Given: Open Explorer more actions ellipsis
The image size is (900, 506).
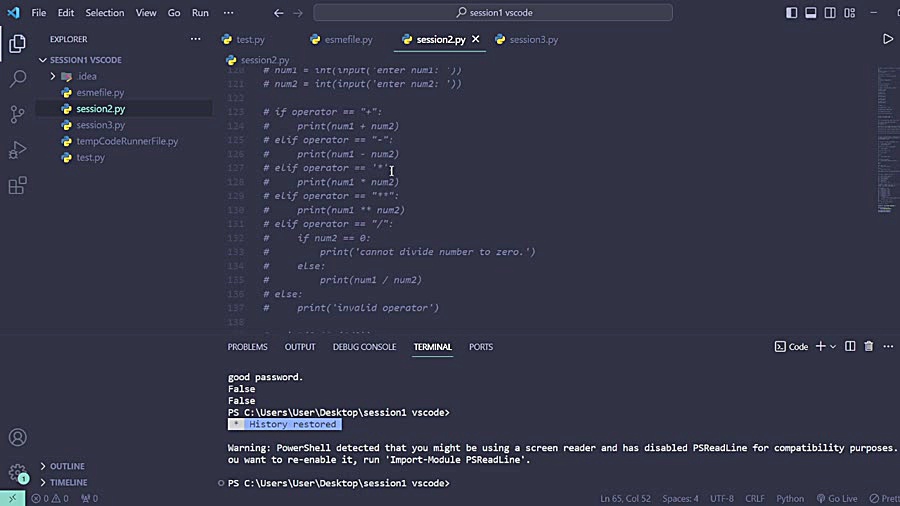Looking at the screenshot, I should [x=195, y=39].
